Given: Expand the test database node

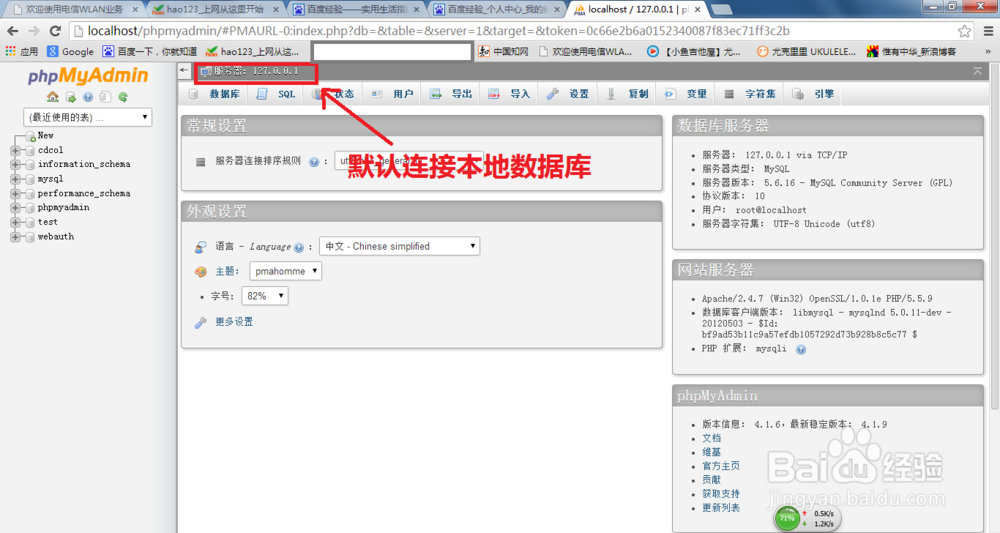Looking at the screenshot, I should (15, 223).
